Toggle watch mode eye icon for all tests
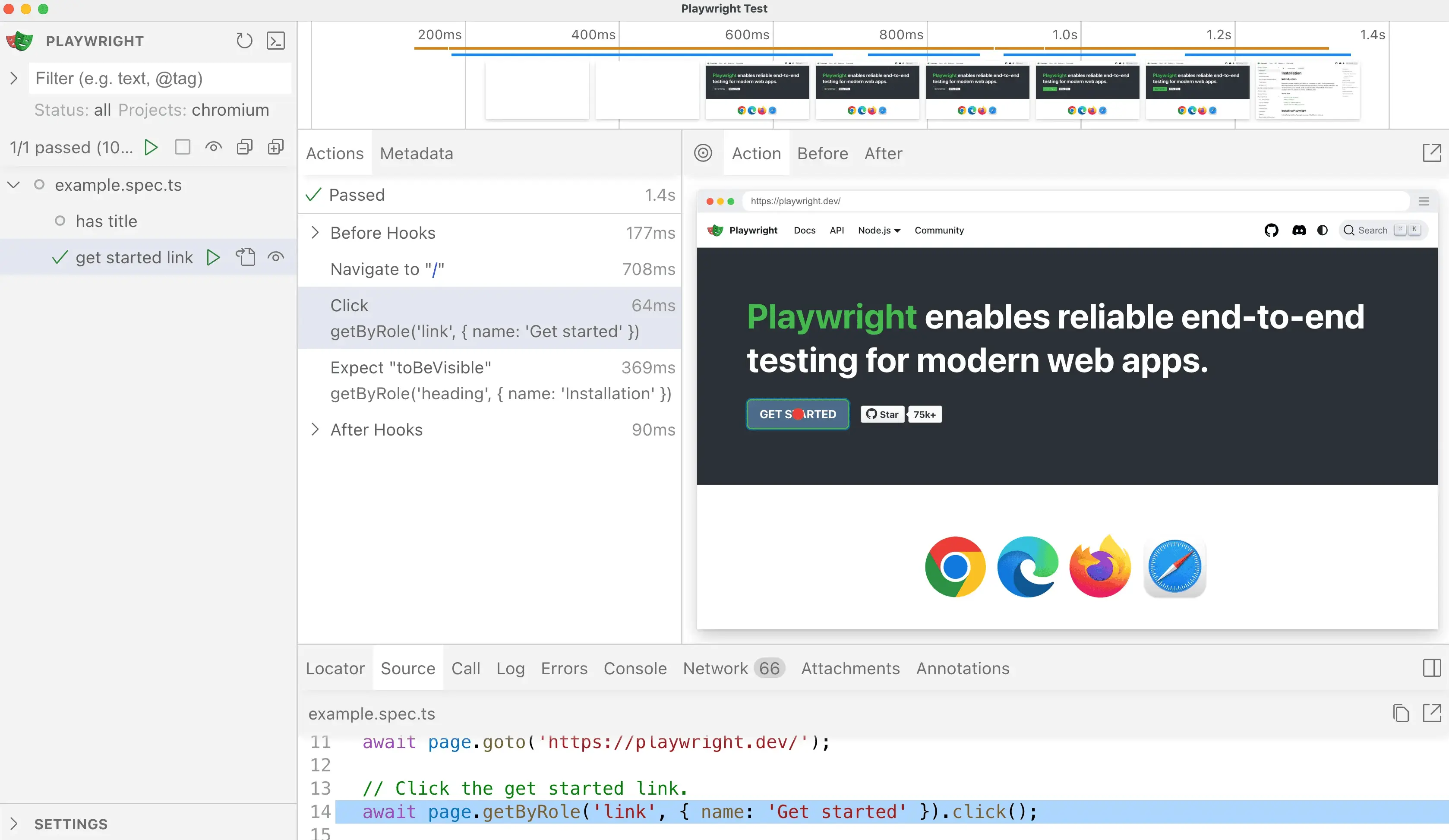 [213, 147]
